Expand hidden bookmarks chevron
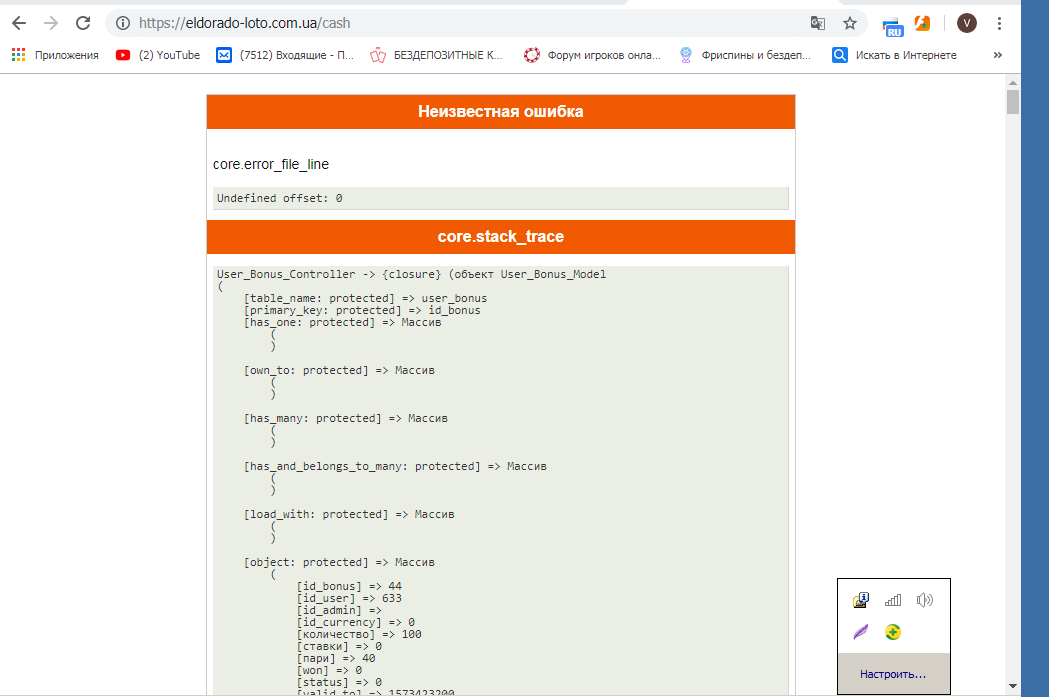 click(997, 55)
